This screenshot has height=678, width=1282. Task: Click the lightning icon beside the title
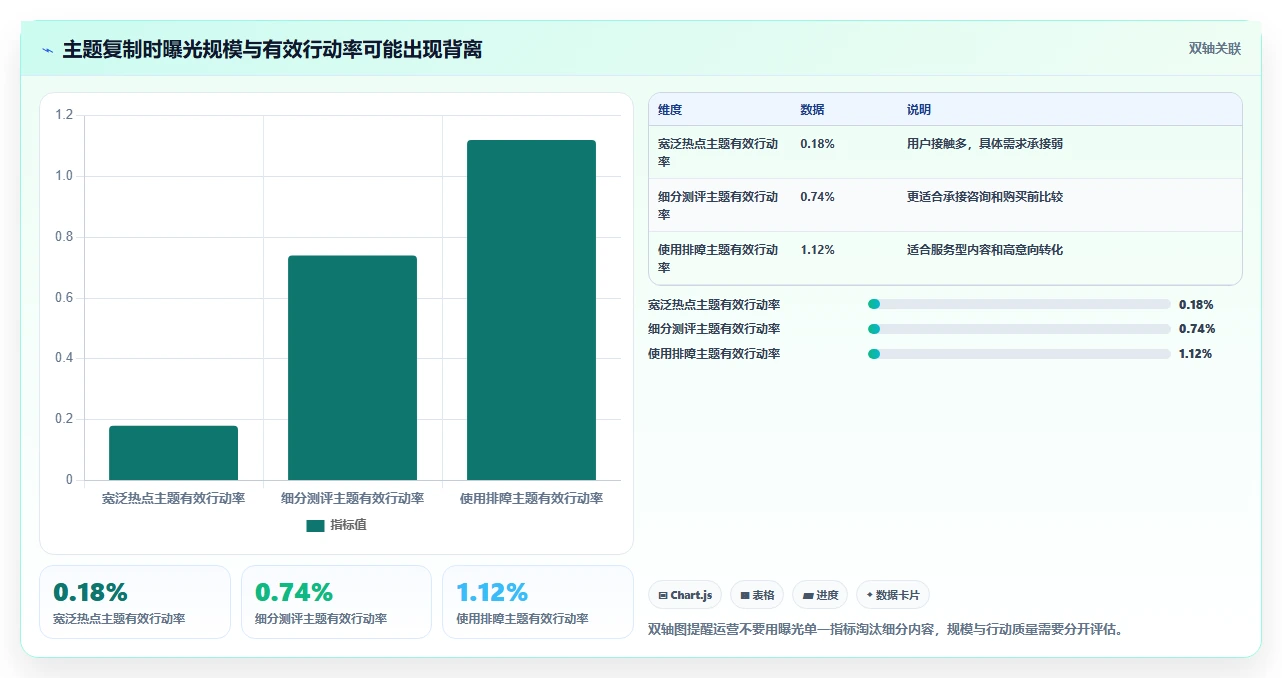(48, 49)
